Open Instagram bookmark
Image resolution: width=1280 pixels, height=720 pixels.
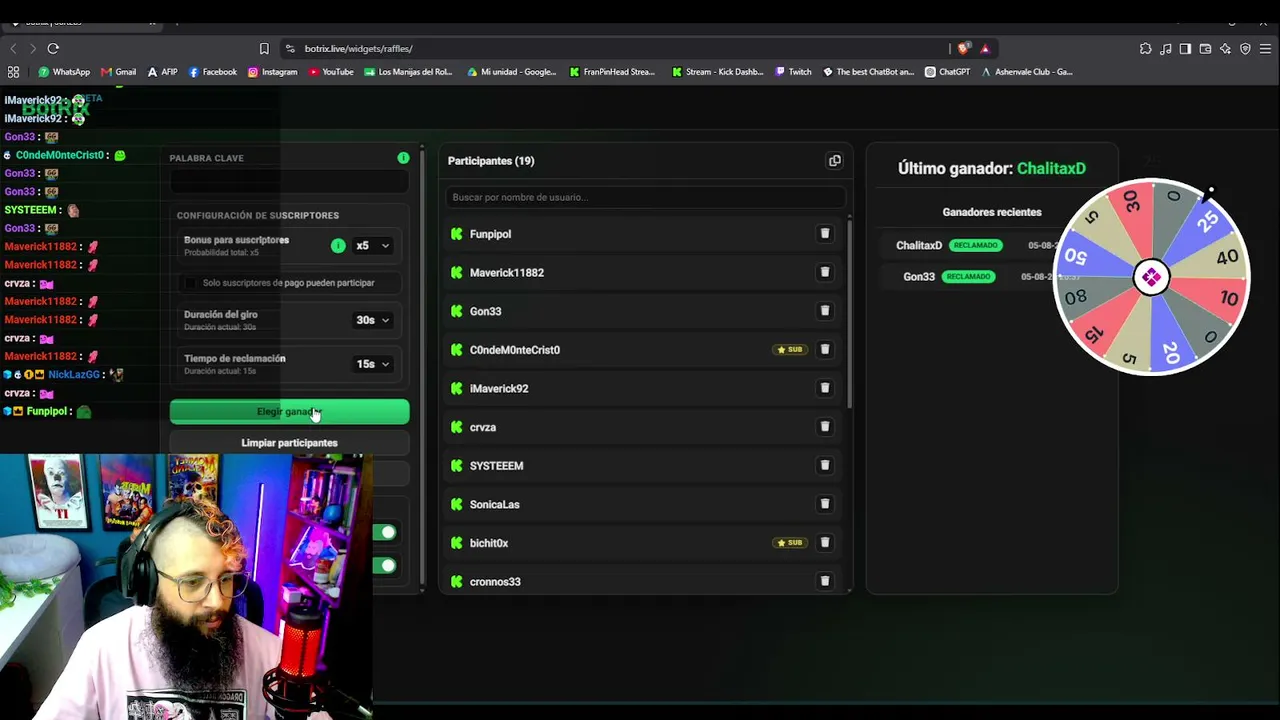272,72
